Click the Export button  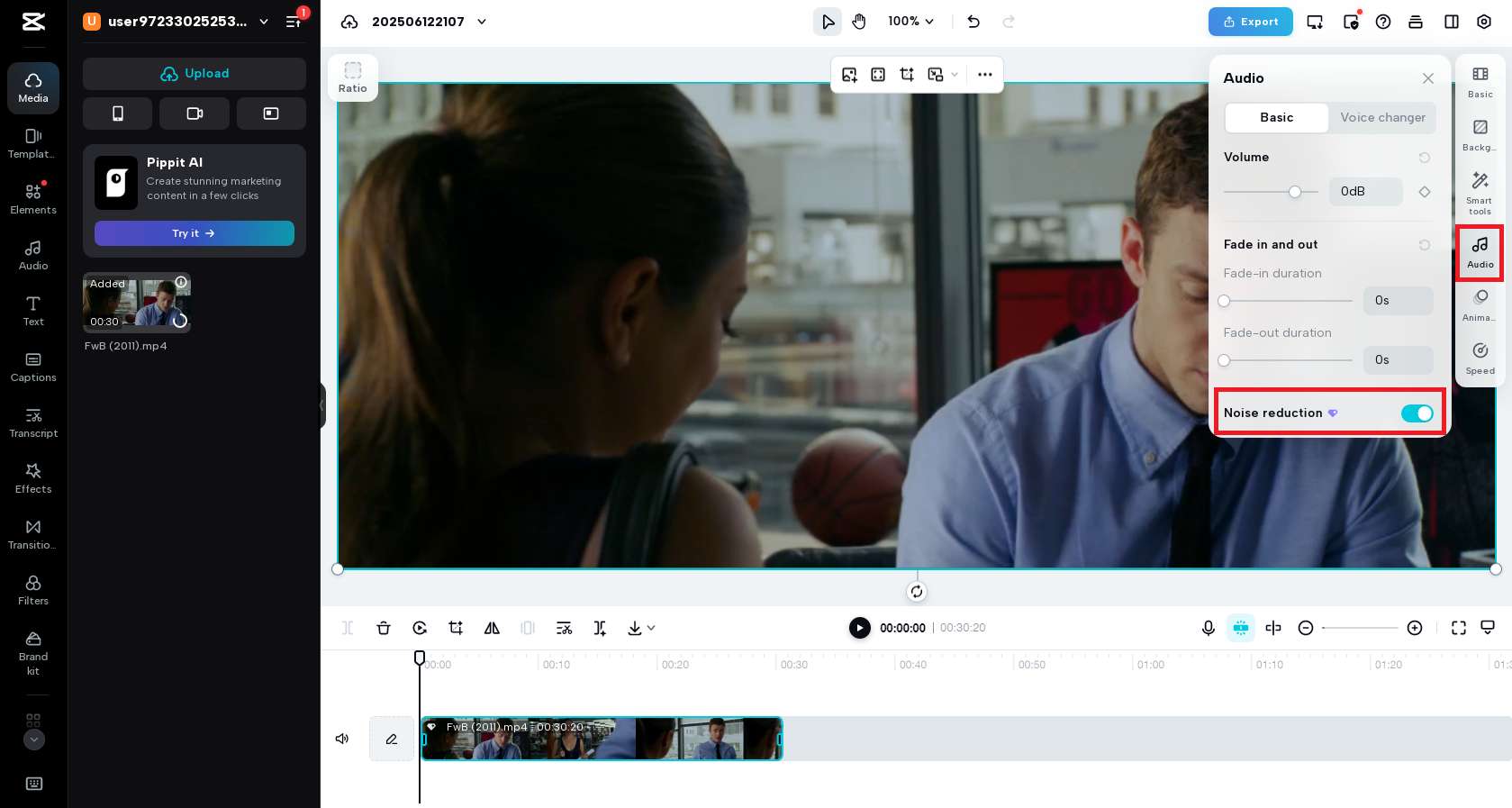(x=1251, y=22)
